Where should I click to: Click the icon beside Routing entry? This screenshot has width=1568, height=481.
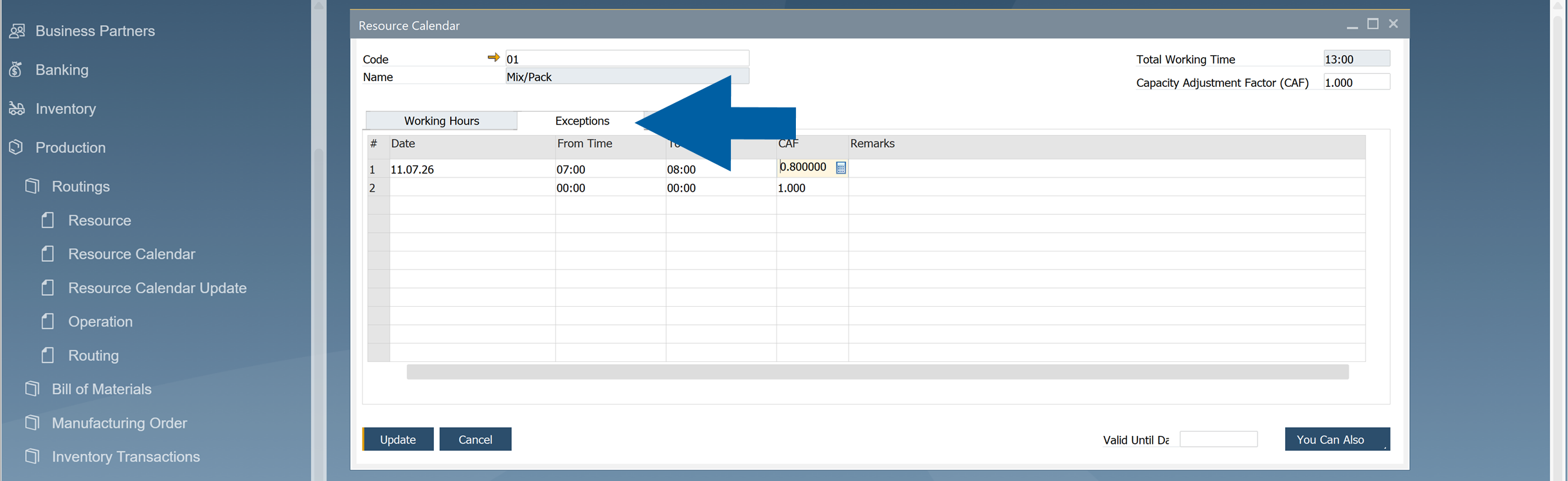pyautogui.click(x=48, y=356)
